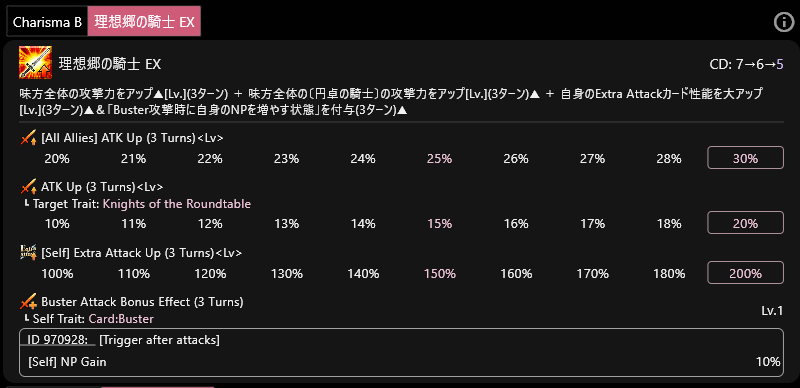Click the Knights of the Roundtable ATK Up icon
The height and width of the screenshot is (388, 800).
[x=28, y=187]
